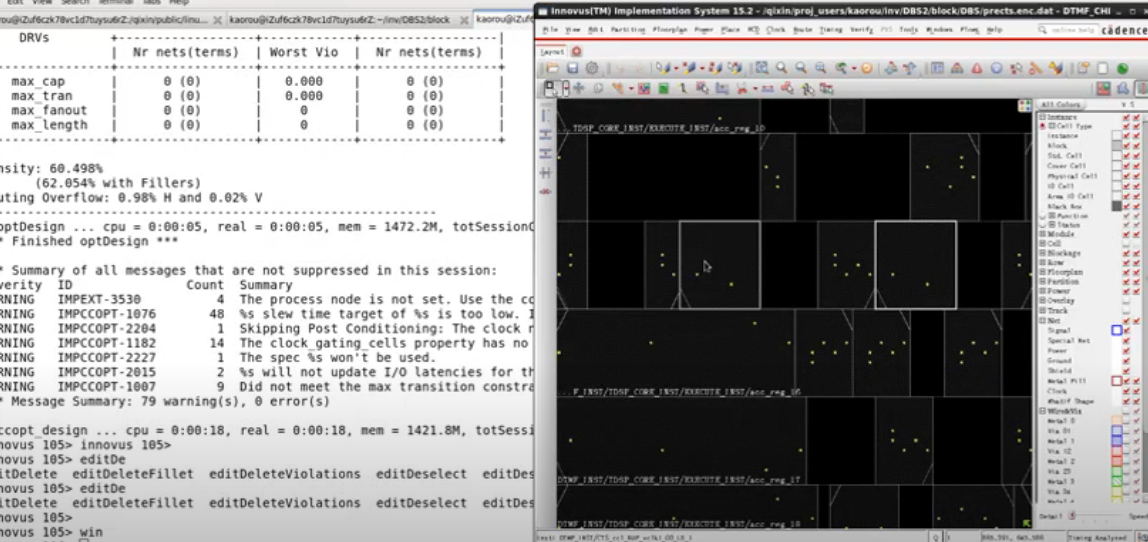This screenshot has width=1148, height=542.
Task: Click the small grid icon at layout corner
Action: 1025,106
